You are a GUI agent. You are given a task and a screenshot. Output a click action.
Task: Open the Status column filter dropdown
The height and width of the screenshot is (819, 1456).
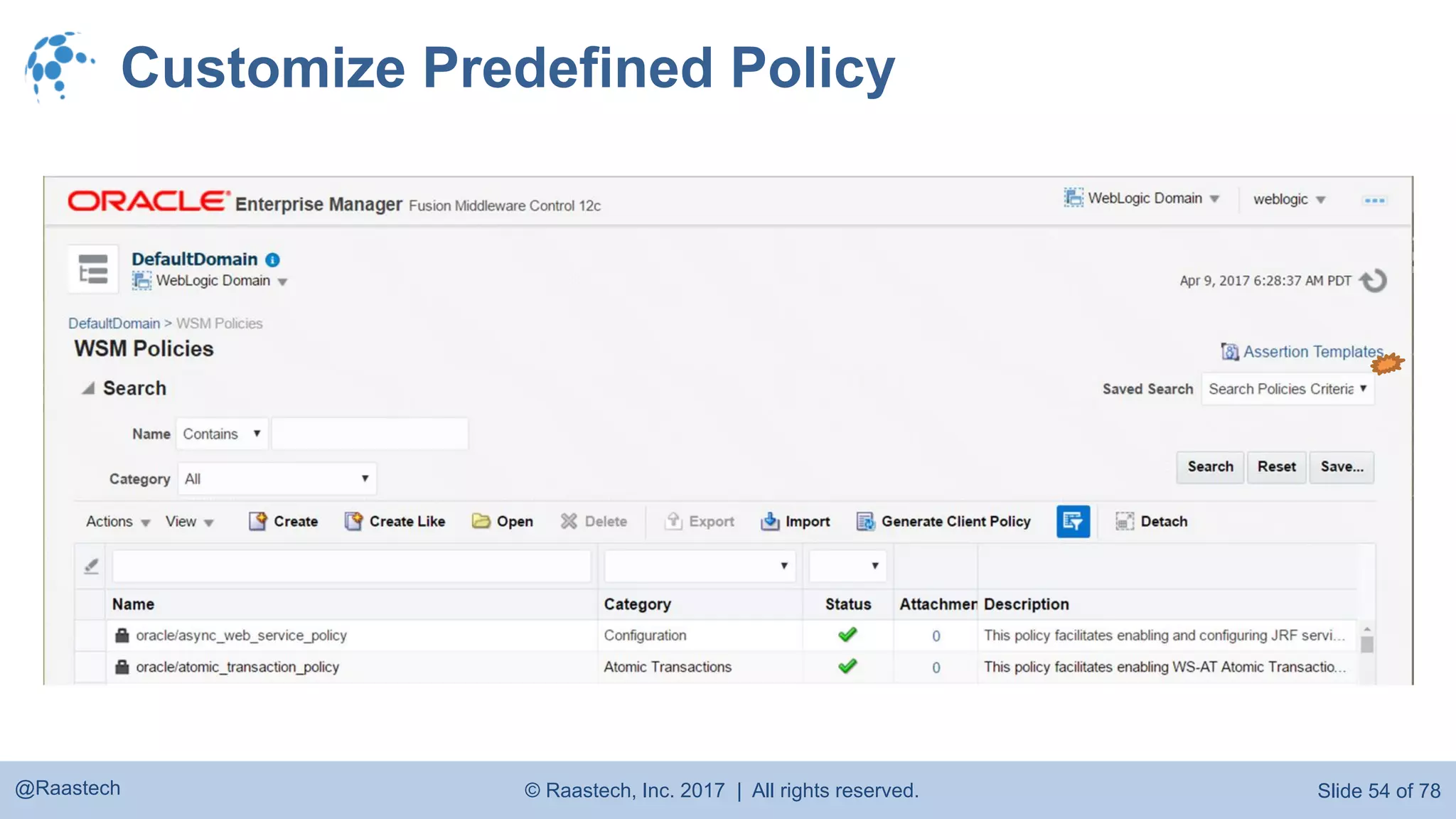[847, 567]
